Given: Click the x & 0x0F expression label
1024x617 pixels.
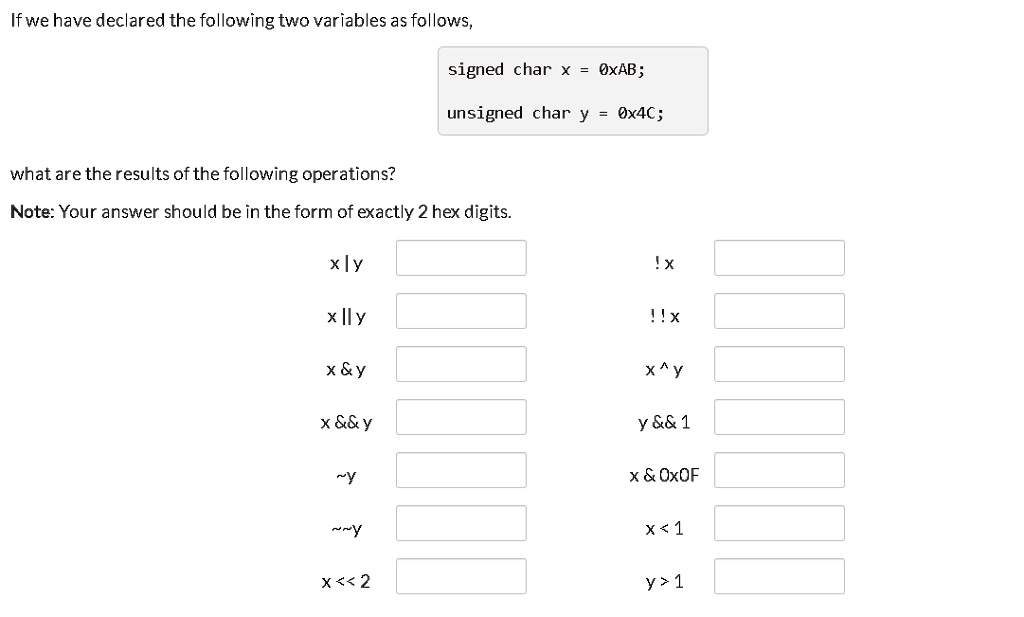Looking at the screenshot, I should [664, 475].
